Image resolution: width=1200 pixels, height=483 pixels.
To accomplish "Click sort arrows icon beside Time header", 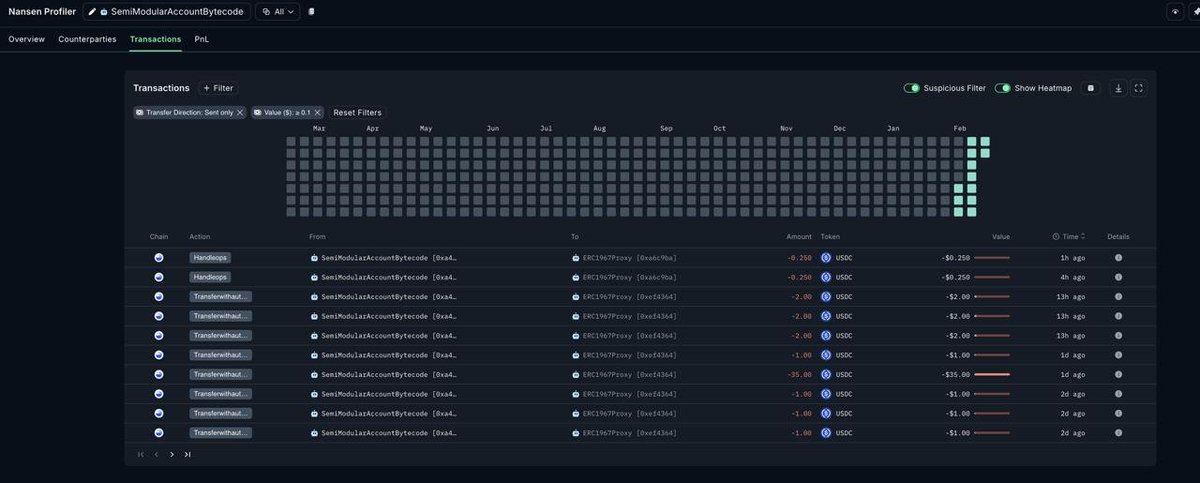I will coord(1083,237).
